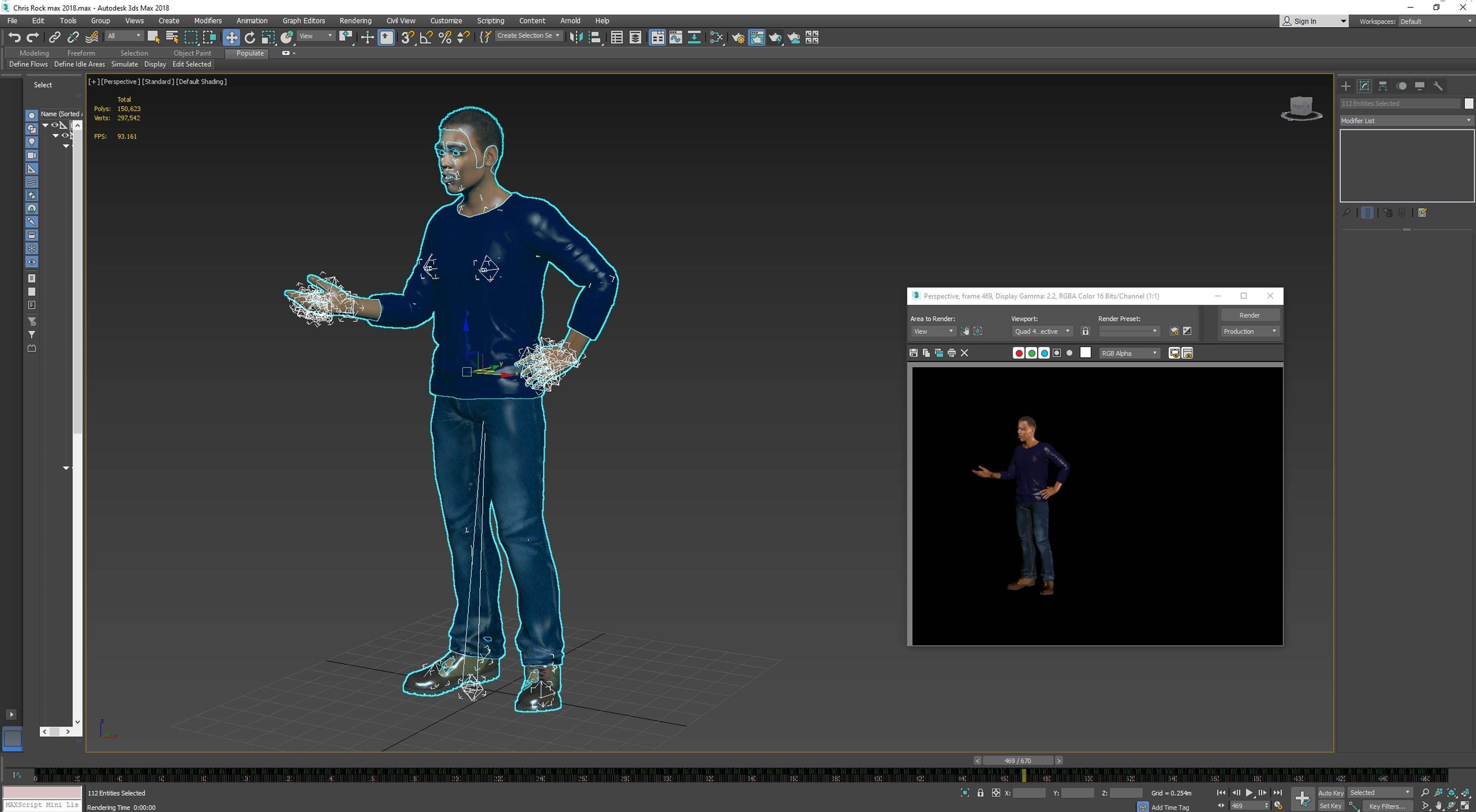Click the Redo arrow in main toolbar

pyautogui.click(x=33, y=37)
